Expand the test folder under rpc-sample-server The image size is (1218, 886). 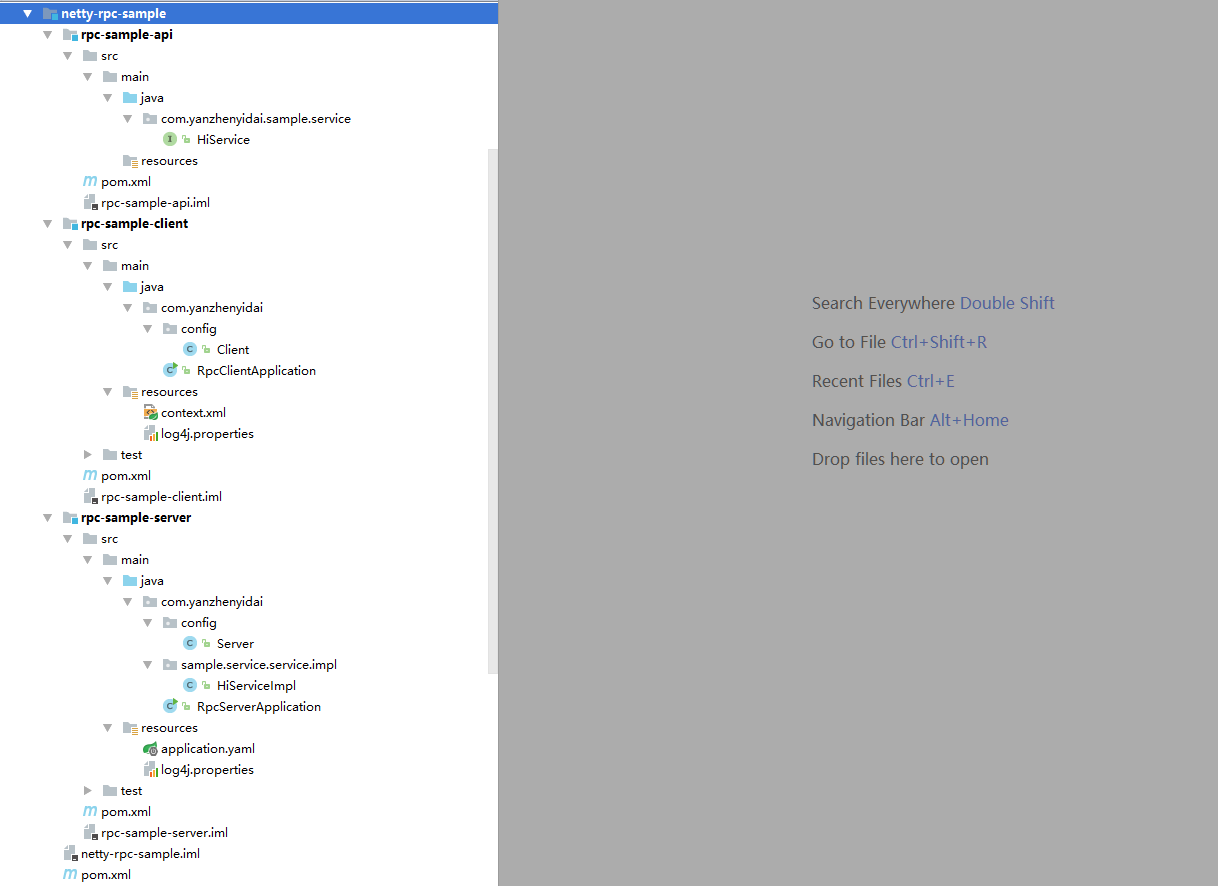88,790
